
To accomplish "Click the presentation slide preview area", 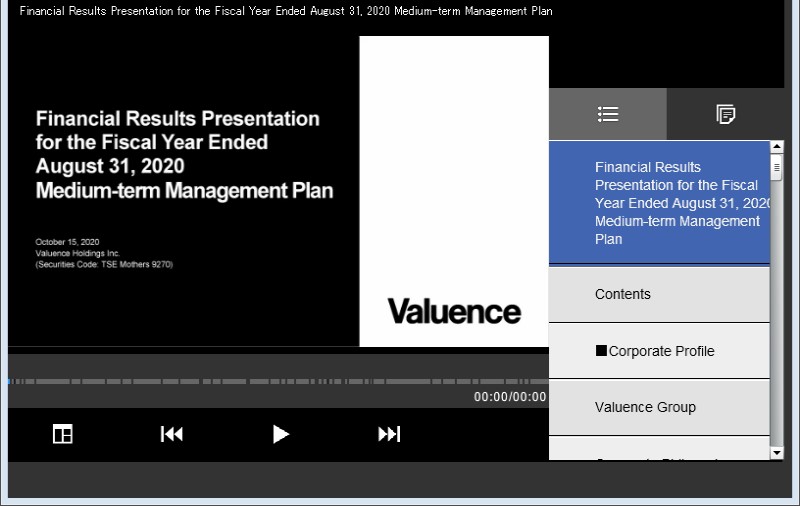I will tap(278, 191).
